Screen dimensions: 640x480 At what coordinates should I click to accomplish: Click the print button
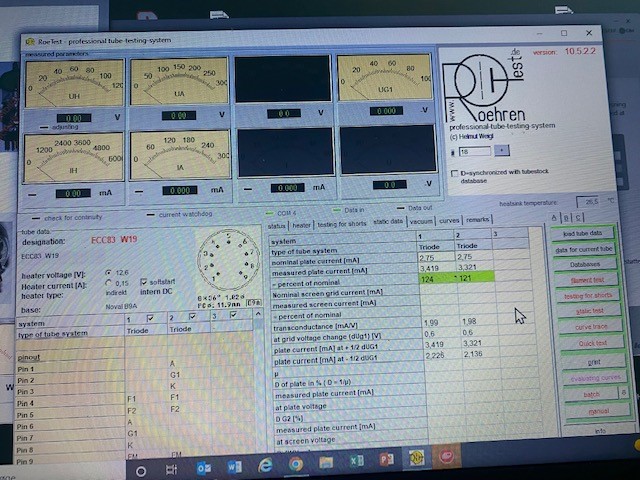point(594,362)
